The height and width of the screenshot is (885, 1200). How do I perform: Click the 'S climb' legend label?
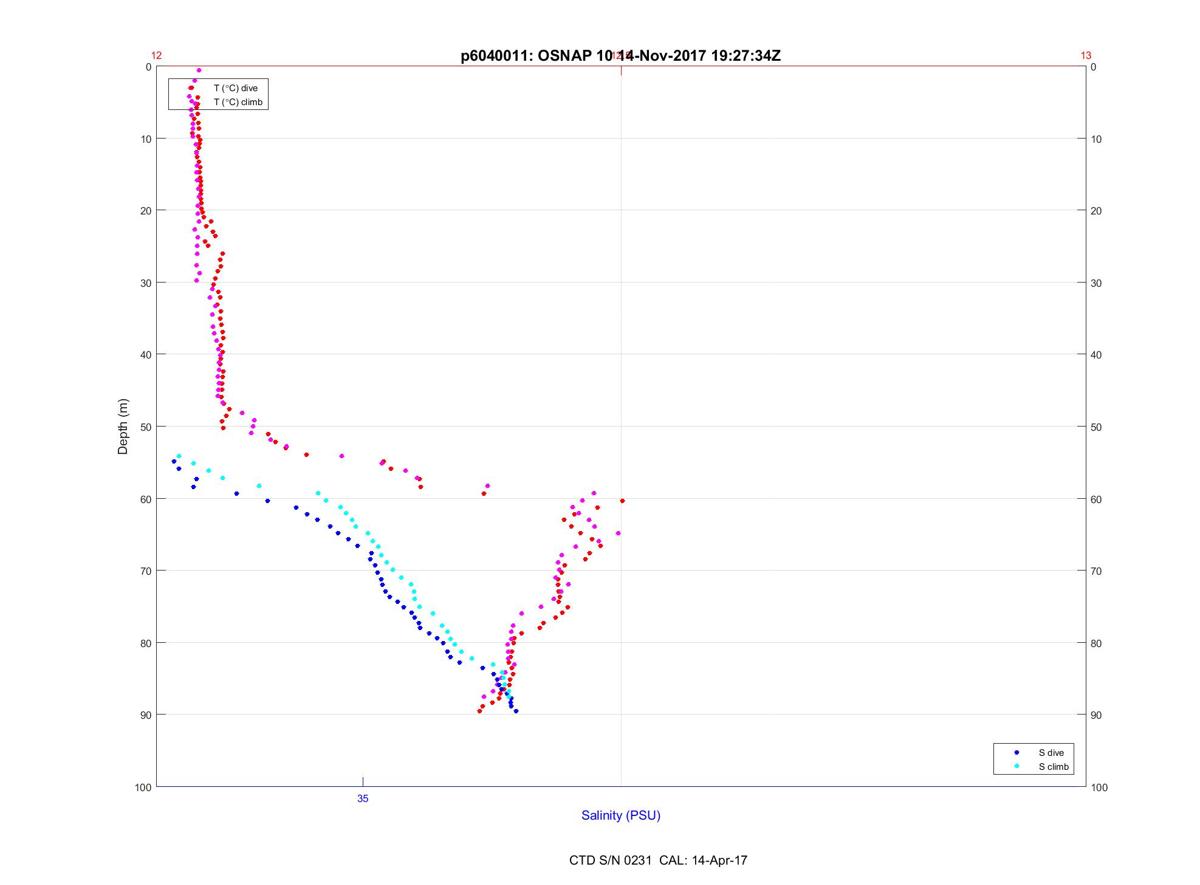pos(1053,766)
